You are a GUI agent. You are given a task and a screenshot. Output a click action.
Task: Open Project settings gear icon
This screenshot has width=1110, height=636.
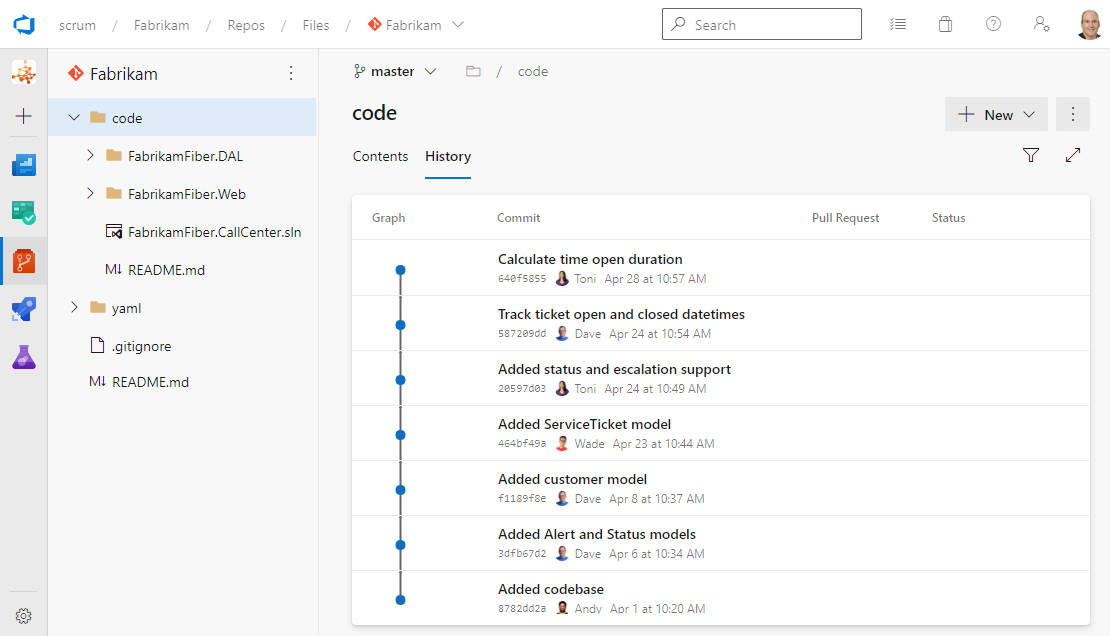click(24, 615)
